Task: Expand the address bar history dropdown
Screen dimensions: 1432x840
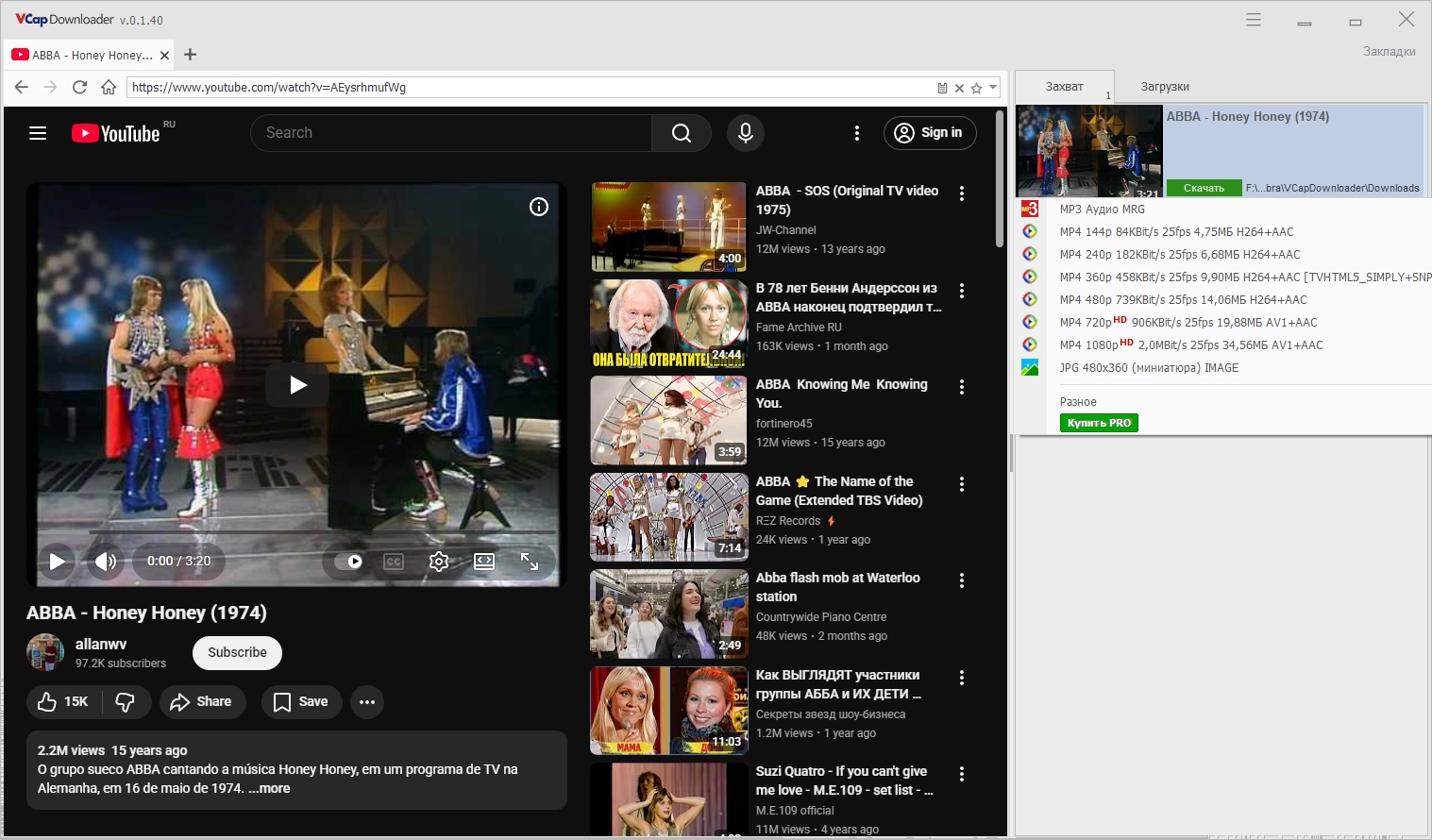Action: [x=993, y=88]
